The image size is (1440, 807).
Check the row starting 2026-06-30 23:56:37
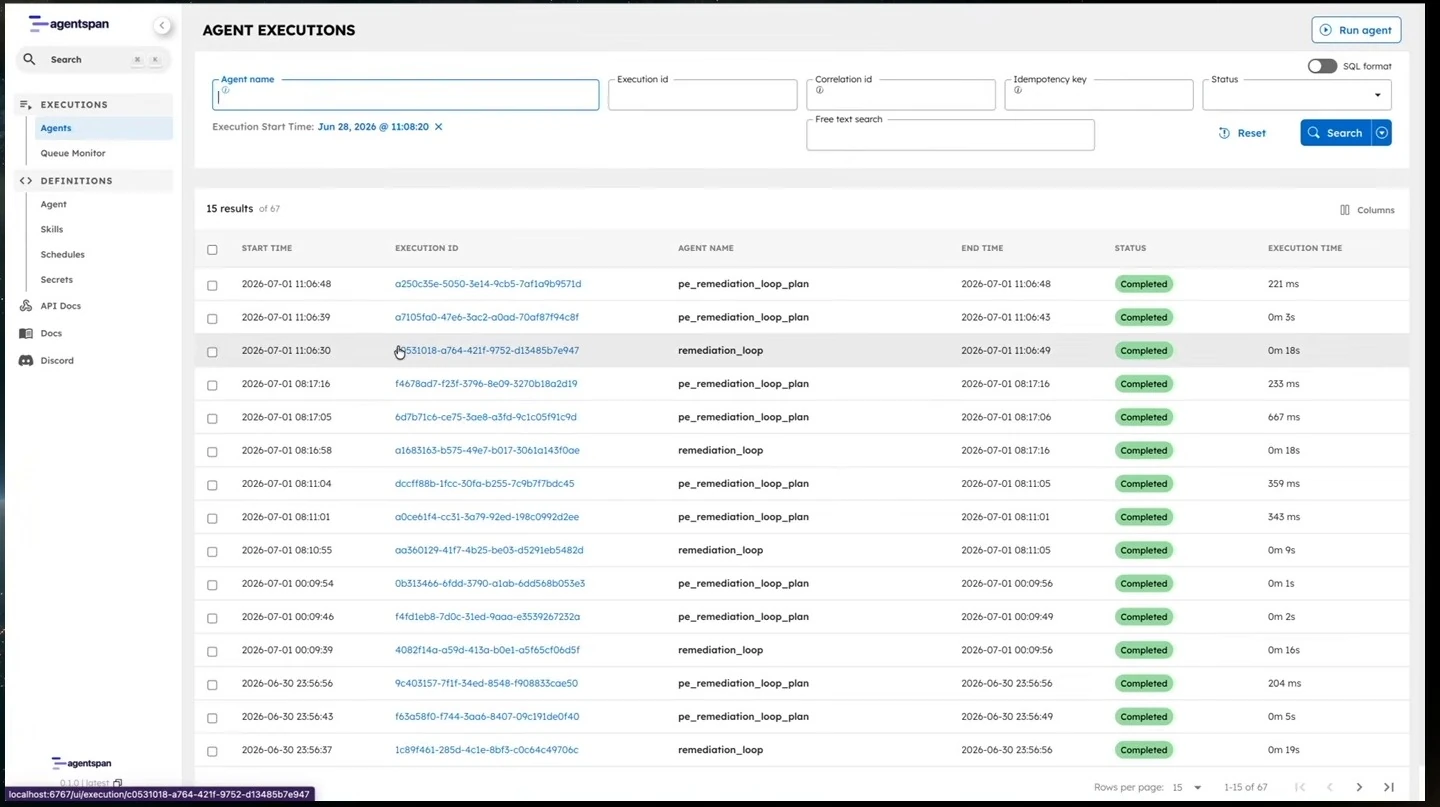tap(212, 751)
